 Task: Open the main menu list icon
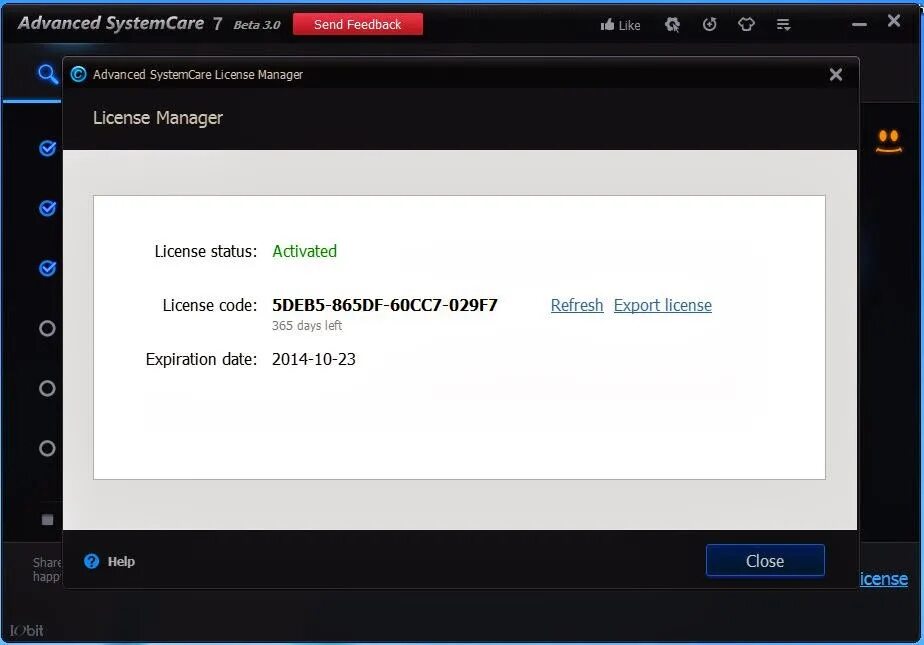[783, 25]
